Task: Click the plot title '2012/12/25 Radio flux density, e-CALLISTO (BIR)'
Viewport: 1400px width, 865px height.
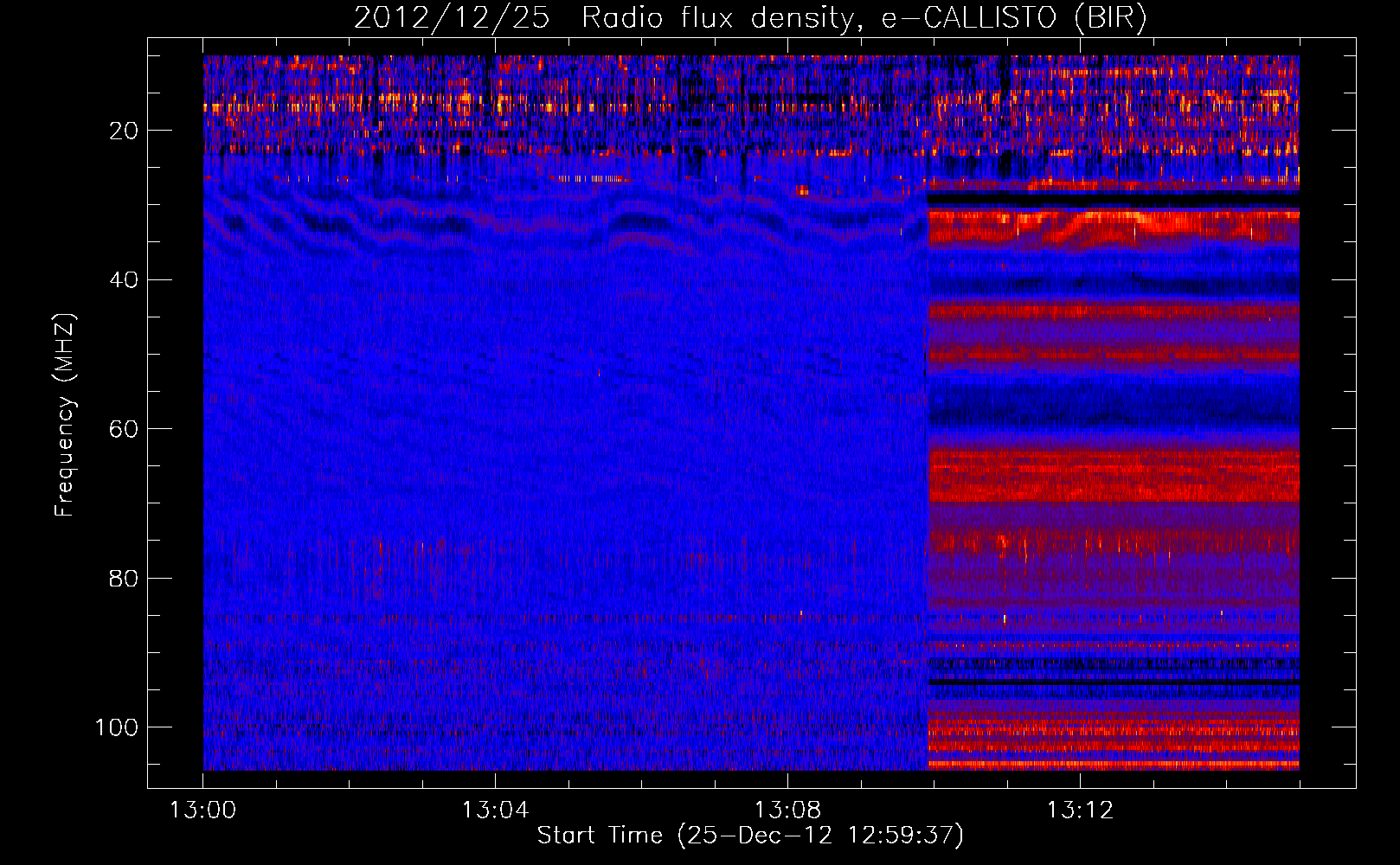Action: (750, 18)
